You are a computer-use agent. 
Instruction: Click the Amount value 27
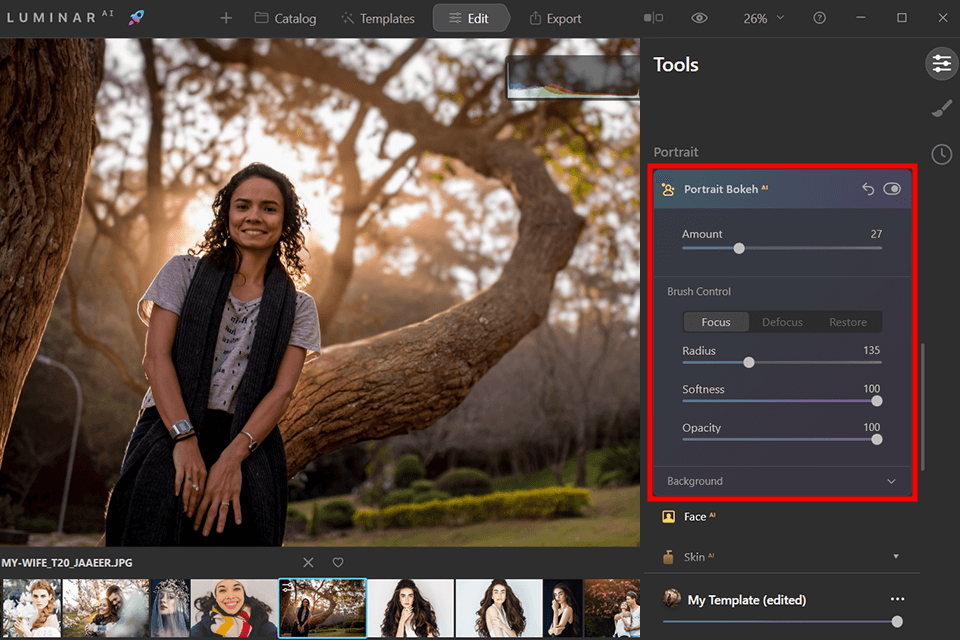[x=876, y=234]
